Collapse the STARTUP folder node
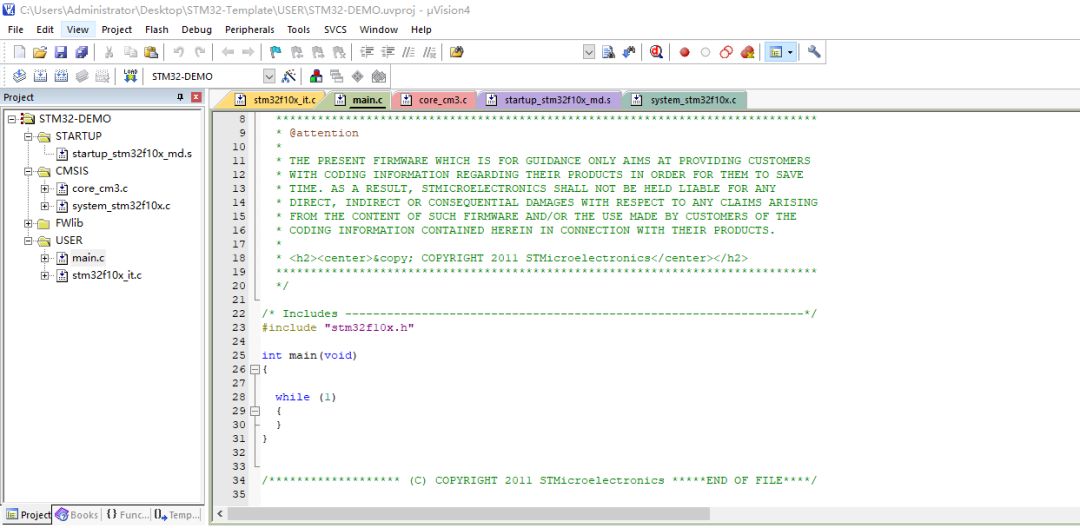1080x528 pixels. click(x=28, y=136)
